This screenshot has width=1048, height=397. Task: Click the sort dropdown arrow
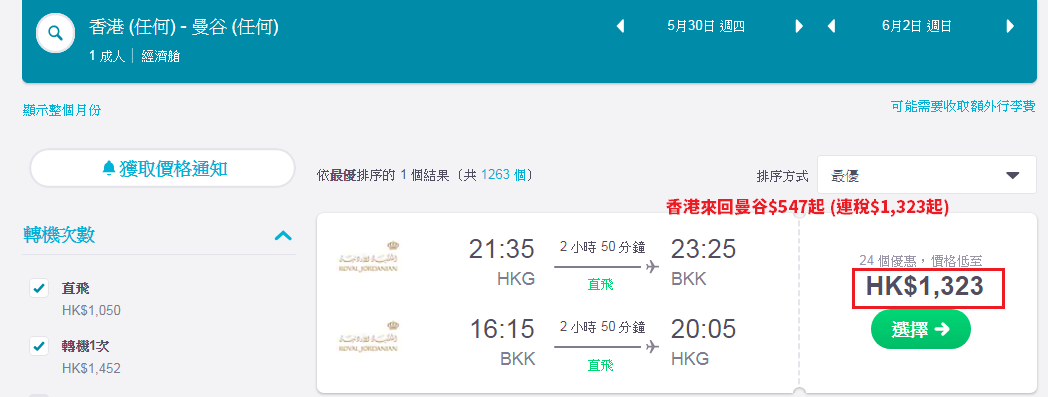(1012, 176)
